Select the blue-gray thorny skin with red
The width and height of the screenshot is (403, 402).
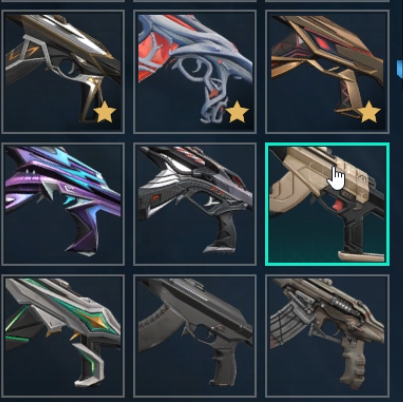(195, 71)
